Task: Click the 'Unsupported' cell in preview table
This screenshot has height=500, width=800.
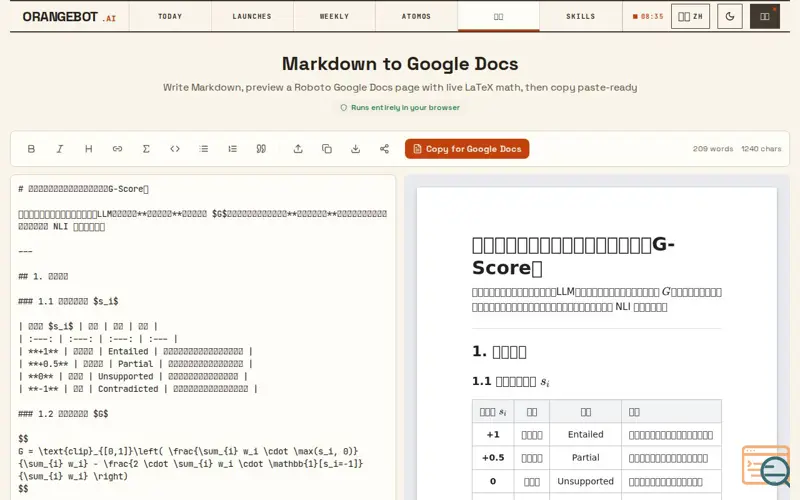Action: [x=585, y=481]
